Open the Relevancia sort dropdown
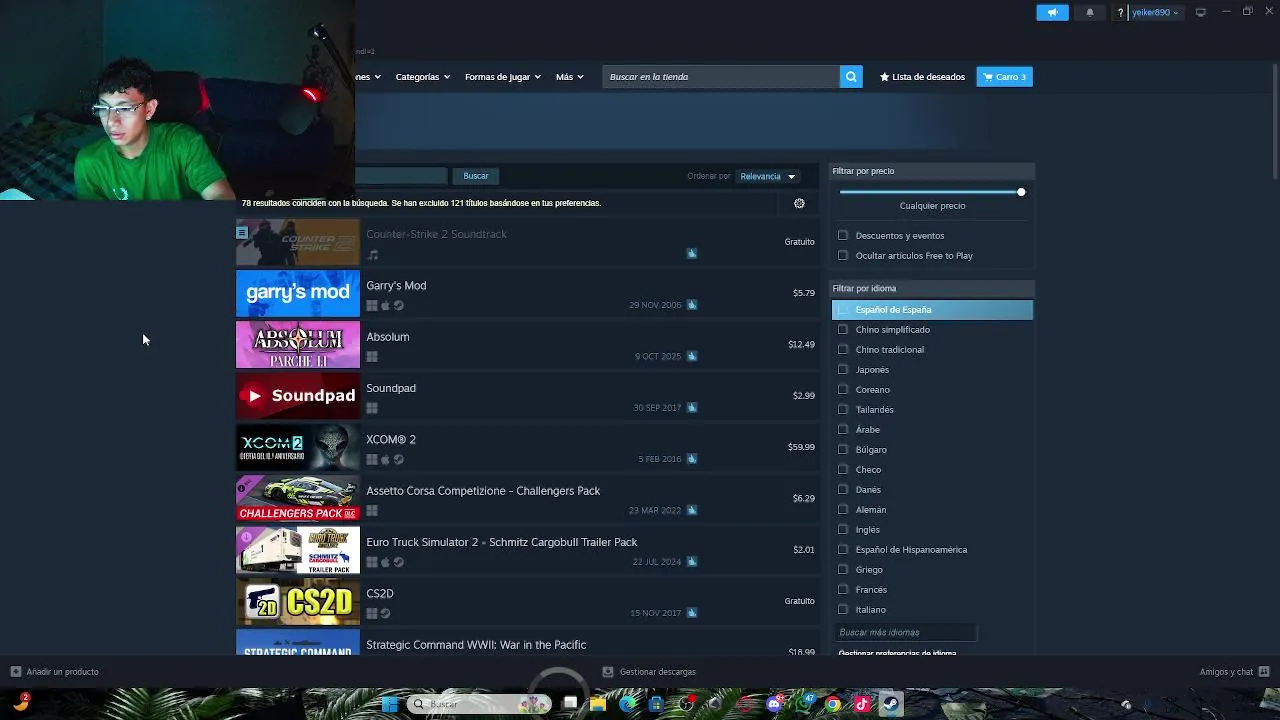This screenshot has width=1280, height=720. [x=767, y=176]
